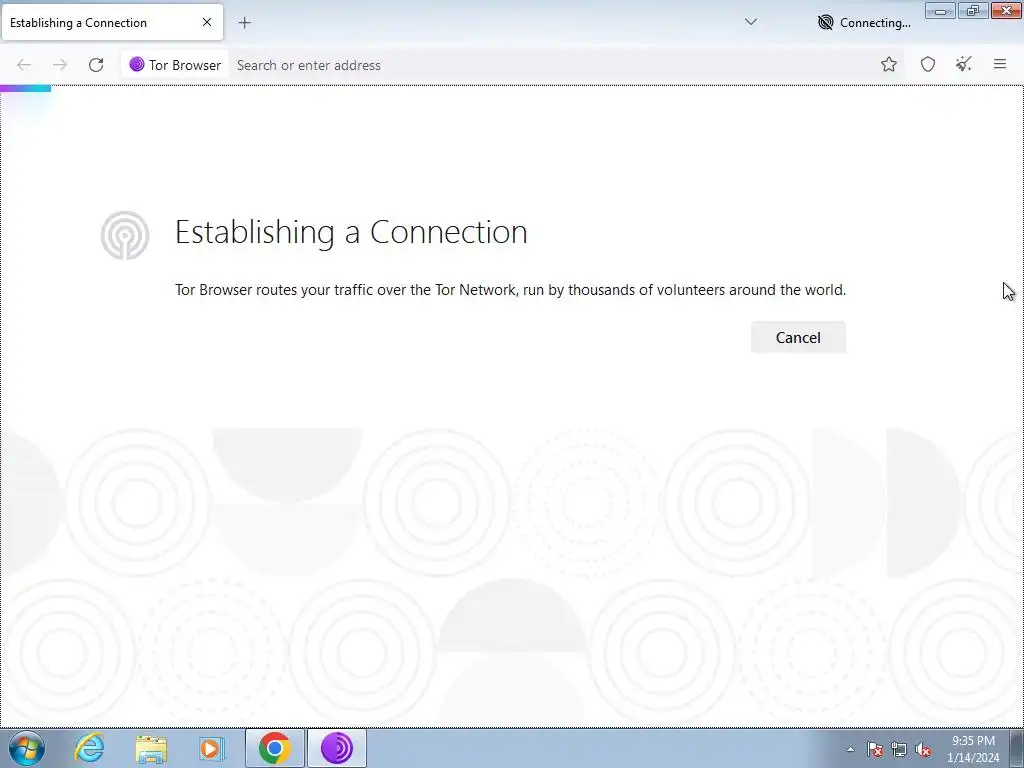This screenshot has height=768, width=1024.
Task: Go forward with the forward arrow
Action: point(60,65)
